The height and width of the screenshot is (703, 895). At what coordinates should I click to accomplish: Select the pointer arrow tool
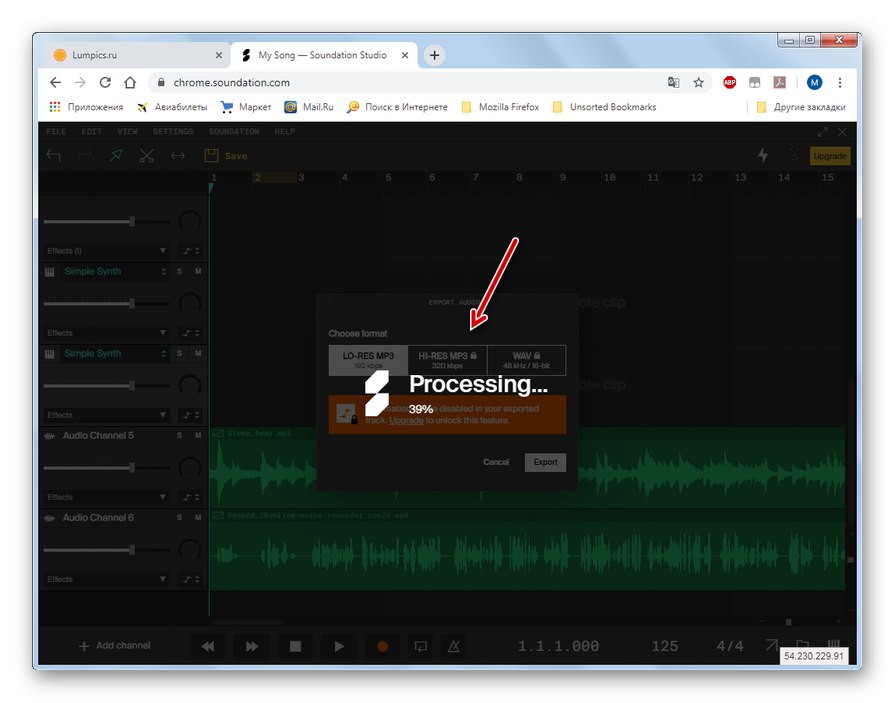116,155
